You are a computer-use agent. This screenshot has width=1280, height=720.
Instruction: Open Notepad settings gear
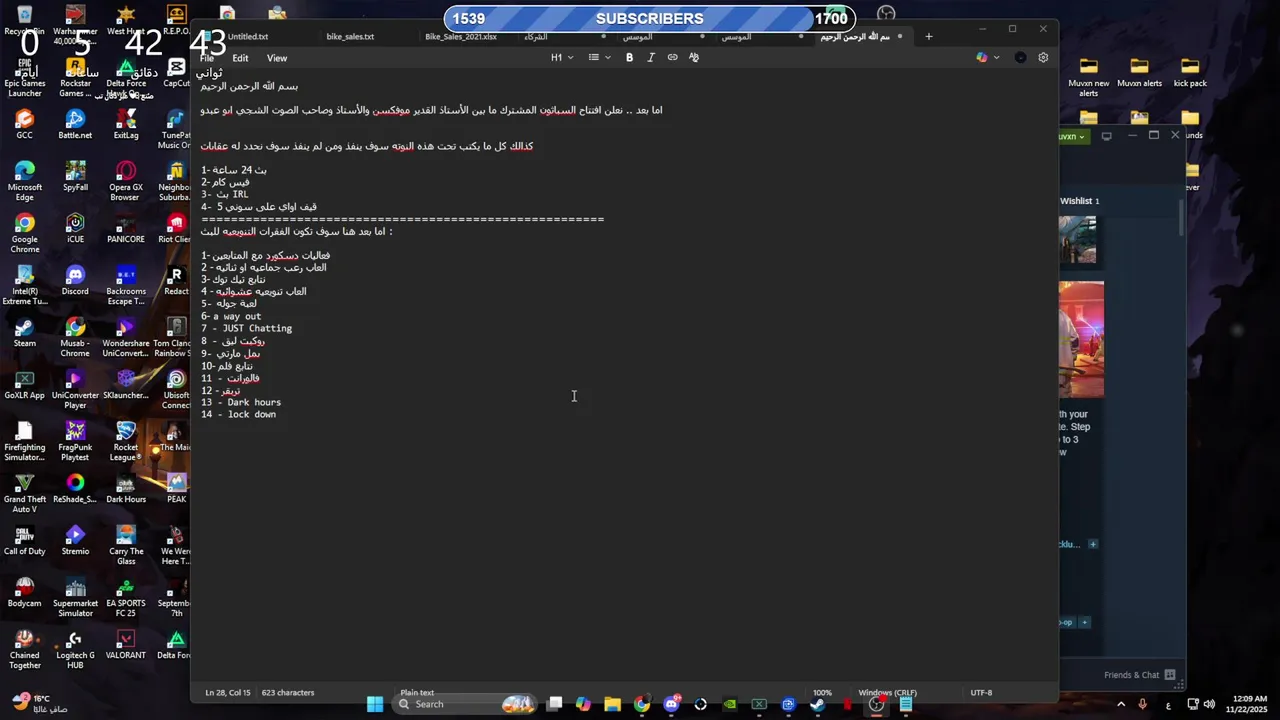click(1043, 58)
